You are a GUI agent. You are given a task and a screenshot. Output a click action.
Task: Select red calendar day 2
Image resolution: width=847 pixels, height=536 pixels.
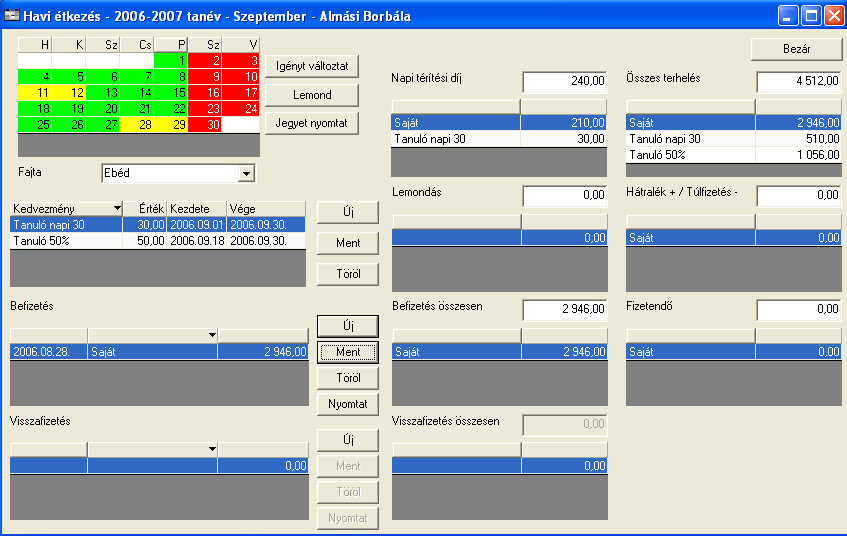pos(205,61)
